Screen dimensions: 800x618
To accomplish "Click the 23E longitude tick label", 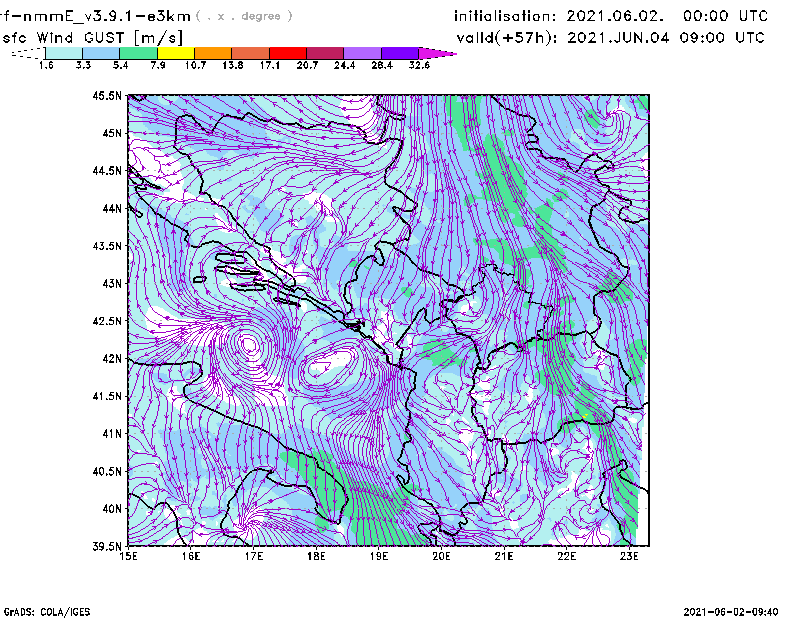I will click(629, 556).
